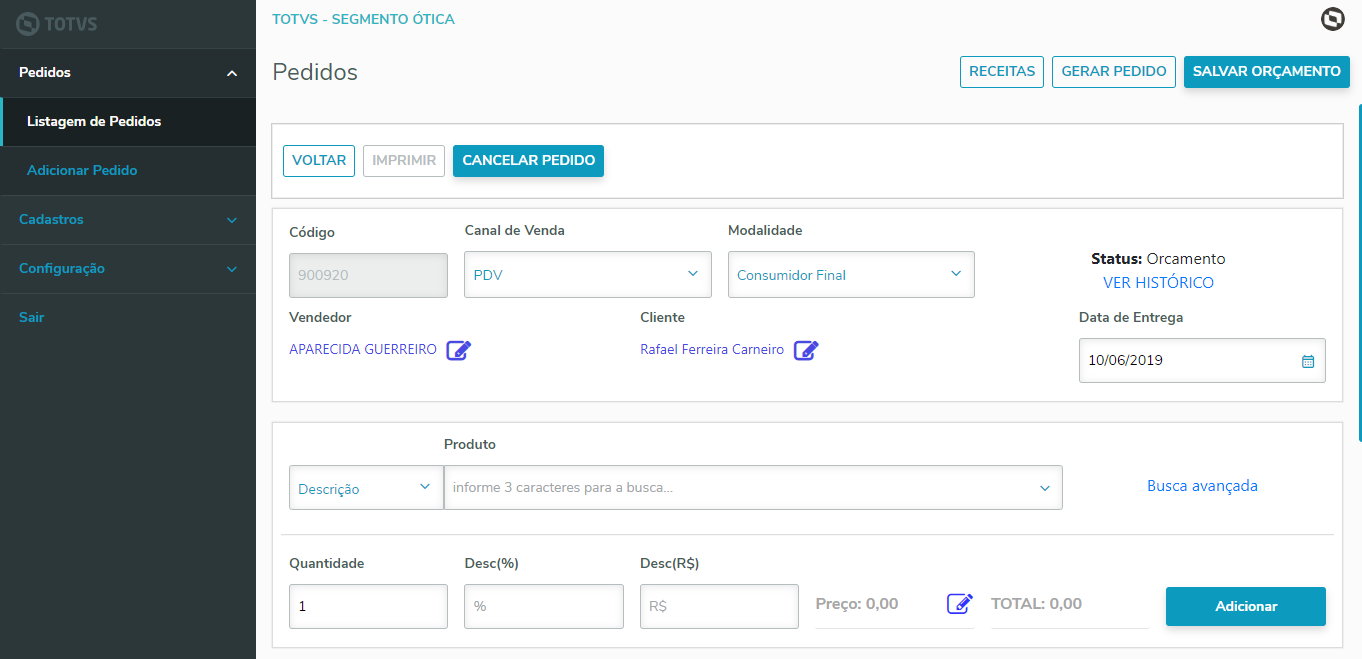1362x659 pixels.
Task: Click the page vertical scrollbar
Action: point(1359,270)
